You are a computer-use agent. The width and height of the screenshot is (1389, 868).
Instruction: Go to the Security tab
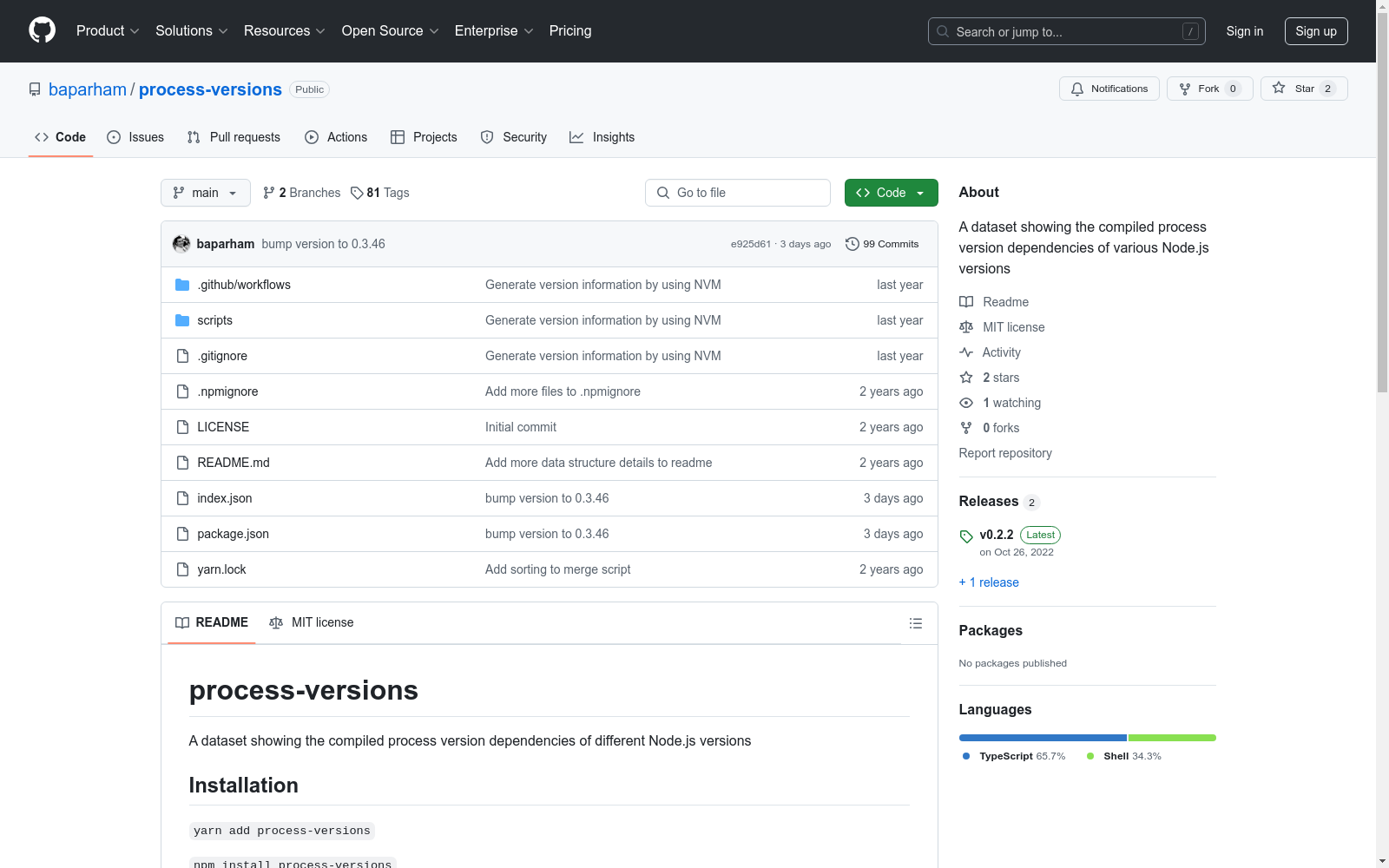[514, 137]
